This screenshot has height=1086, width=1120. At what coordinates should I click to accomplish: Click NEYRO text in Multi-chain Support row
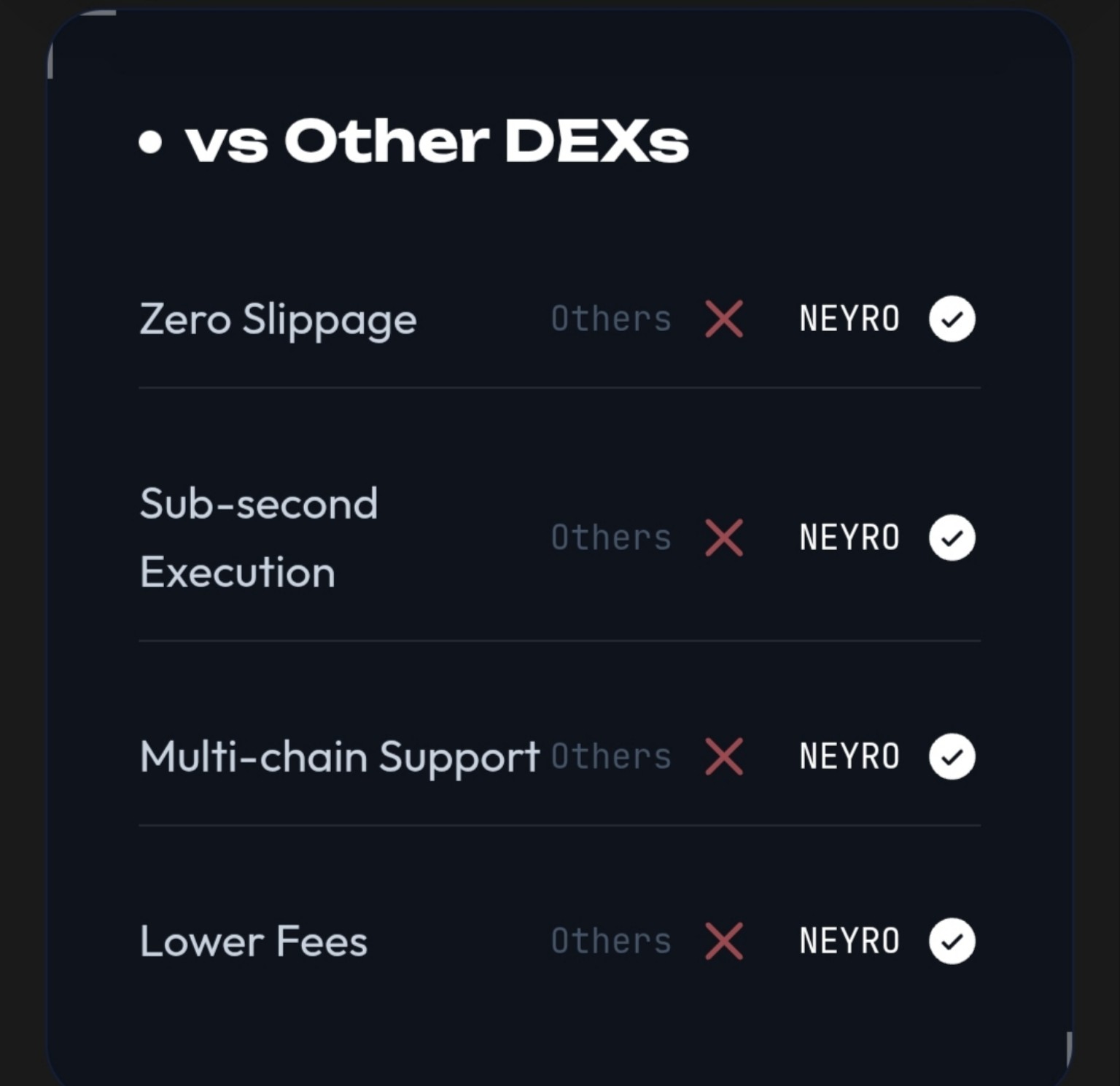coord(849,756)
